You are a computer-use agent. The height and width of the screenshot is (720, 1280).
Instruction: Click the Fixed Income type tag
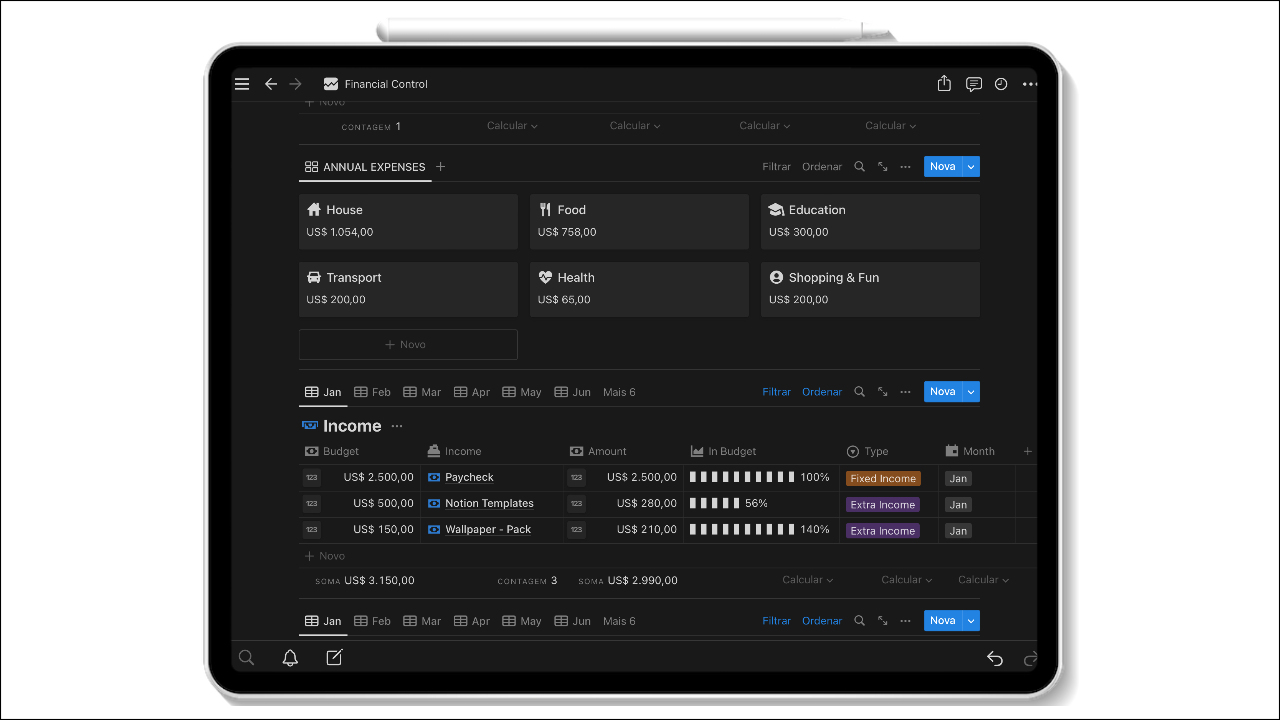click(x=883, y=478)
